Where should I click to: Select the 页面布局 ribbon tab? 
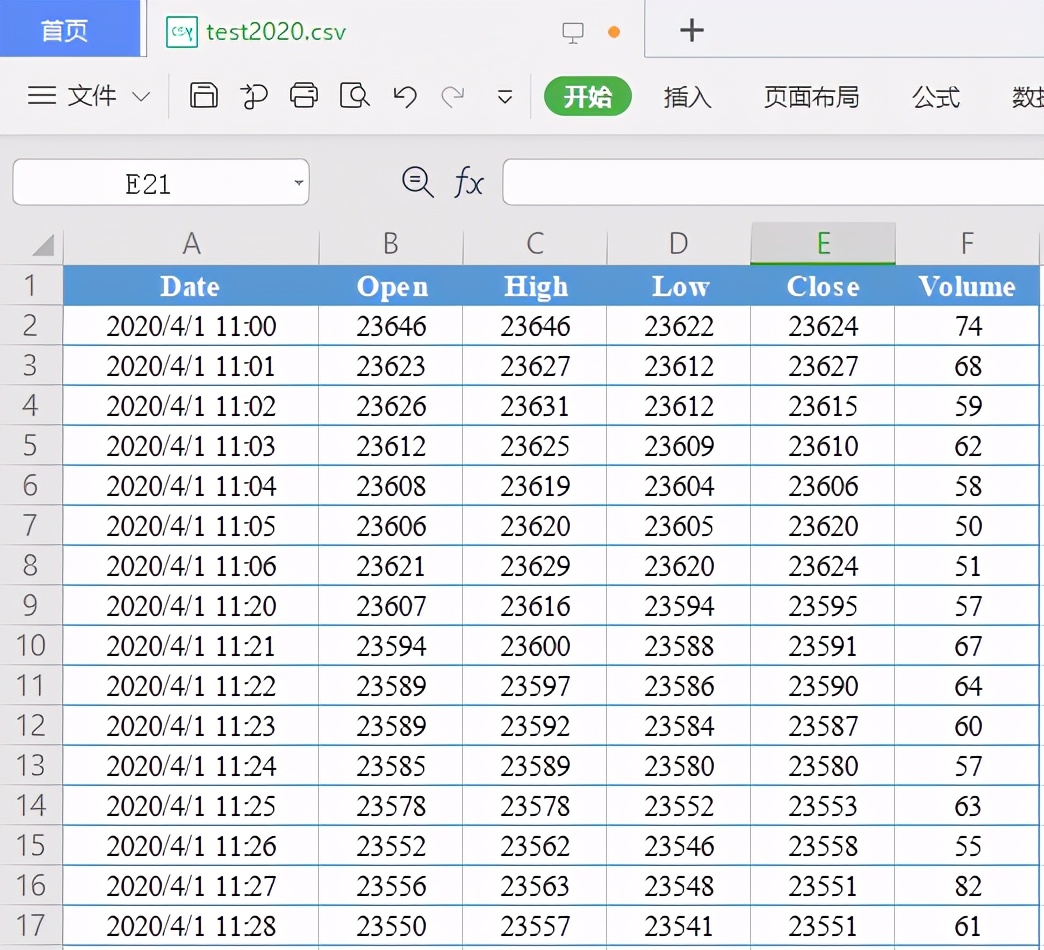[812, 97]
